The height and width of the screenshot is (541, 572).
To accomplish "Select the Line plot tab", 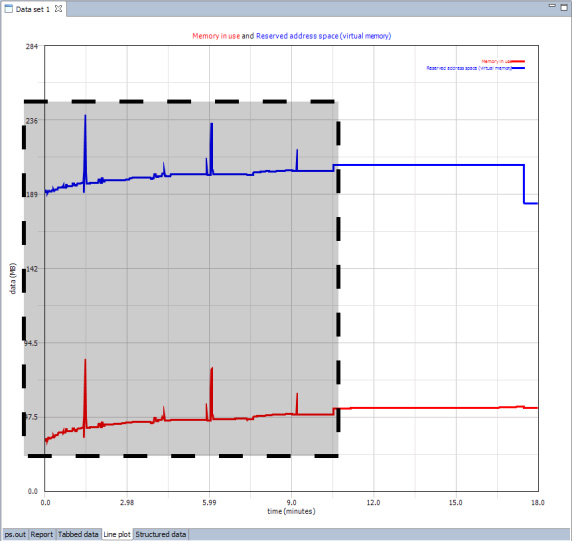I will coord(117,534).
